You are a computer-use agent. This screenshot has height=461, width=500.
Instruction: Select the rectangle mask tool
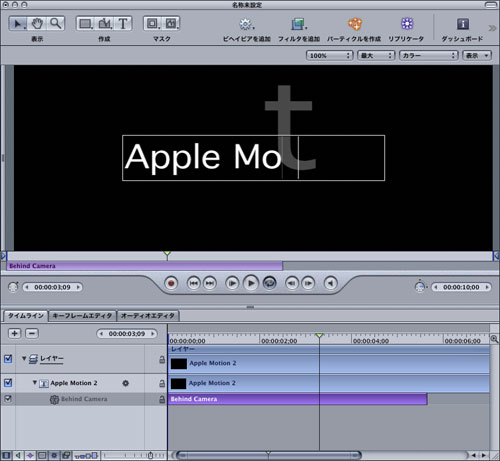click(153, 23)
